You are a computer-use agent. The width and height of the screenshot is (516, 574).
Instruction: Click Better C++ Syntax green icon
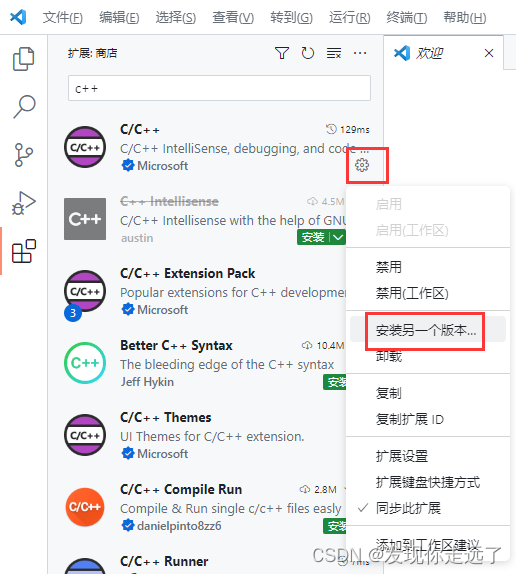click(85, 363)
